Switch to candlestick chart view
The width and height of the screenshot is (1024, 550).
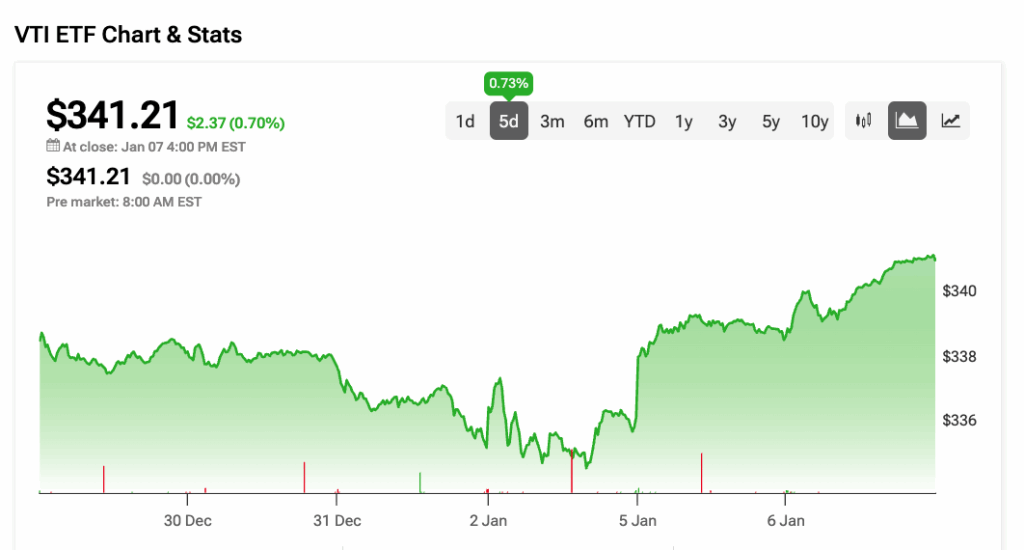pyautogui.click(x=864, y=121)
